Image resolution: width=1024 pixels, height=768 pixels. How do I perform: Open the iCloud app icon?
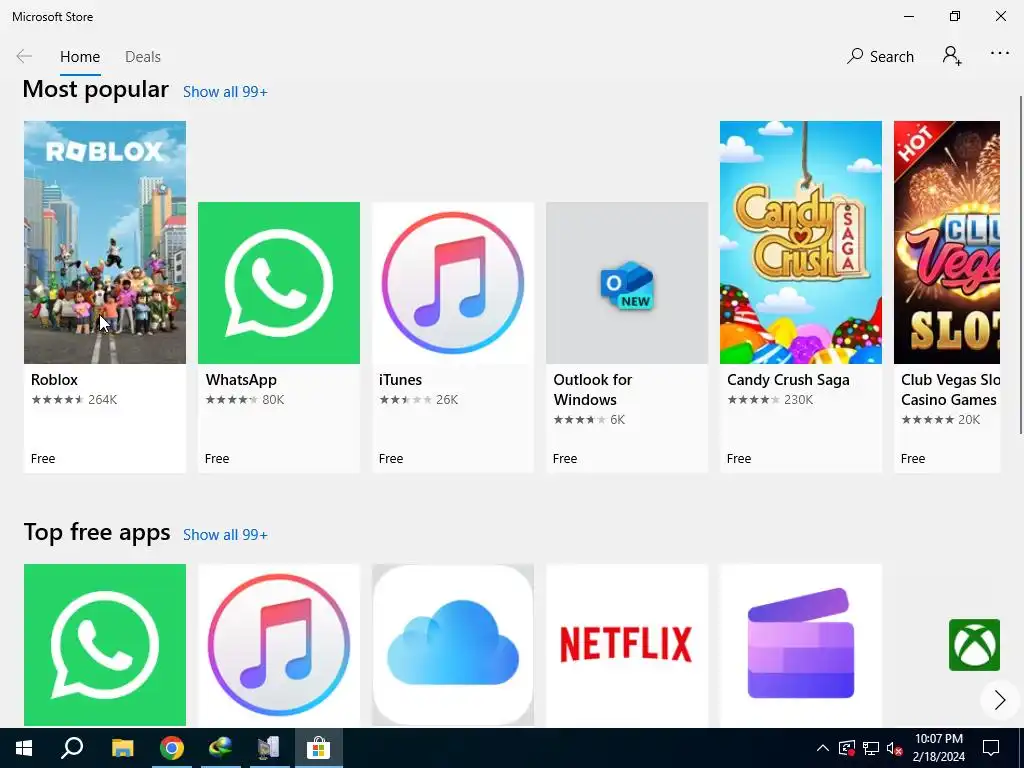click(453, 645)
